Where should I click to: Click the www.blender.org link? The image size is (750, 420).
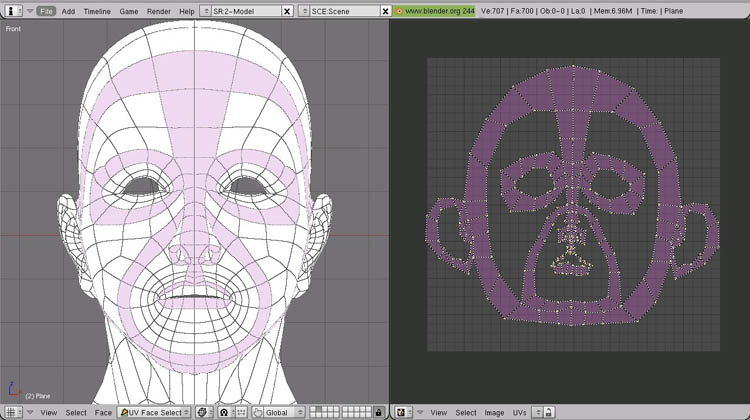pos(434,11)
